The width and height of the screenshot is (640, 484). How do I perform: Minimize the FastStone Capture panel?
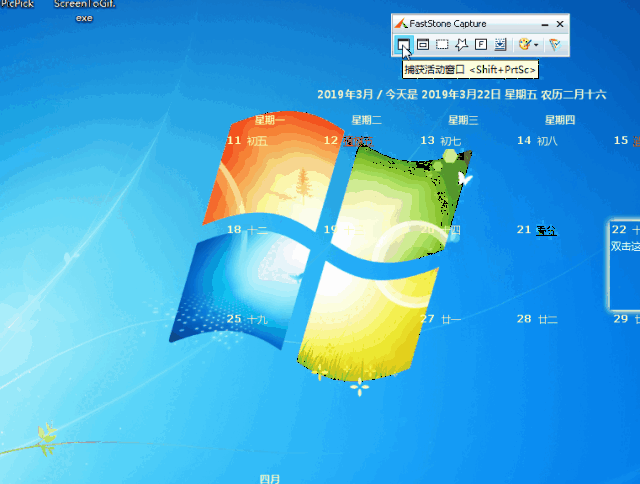(544, 24)
